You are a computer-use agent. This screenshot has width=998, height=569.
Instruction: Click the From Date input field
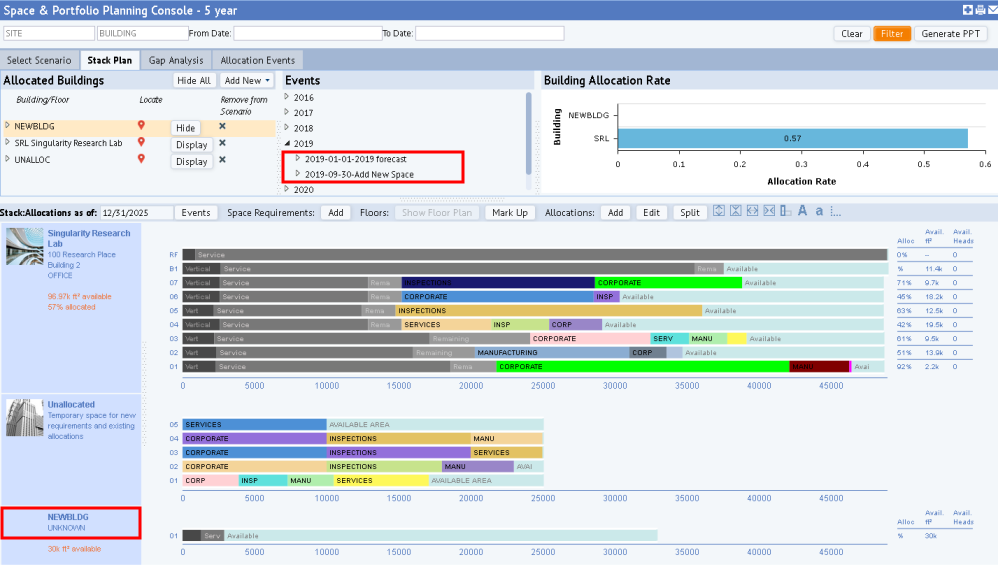(306, 33)
